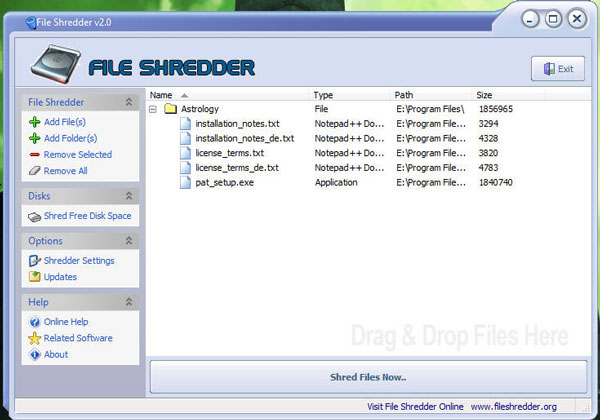Click the file icon of license_terms.txt
Image resolution: width=600 pixels, height=420 pixels.
coord(186,153)
